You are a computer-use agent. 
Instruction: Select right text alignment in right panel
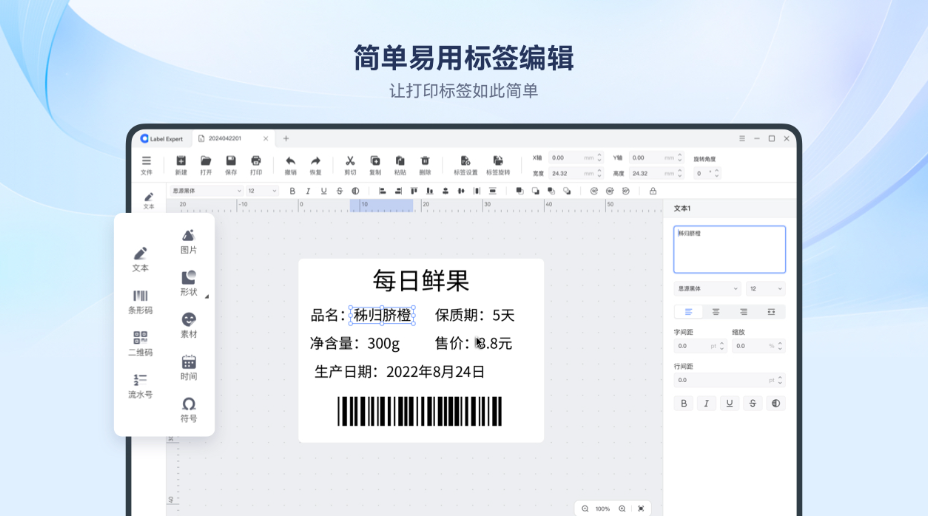click(743, 312)
